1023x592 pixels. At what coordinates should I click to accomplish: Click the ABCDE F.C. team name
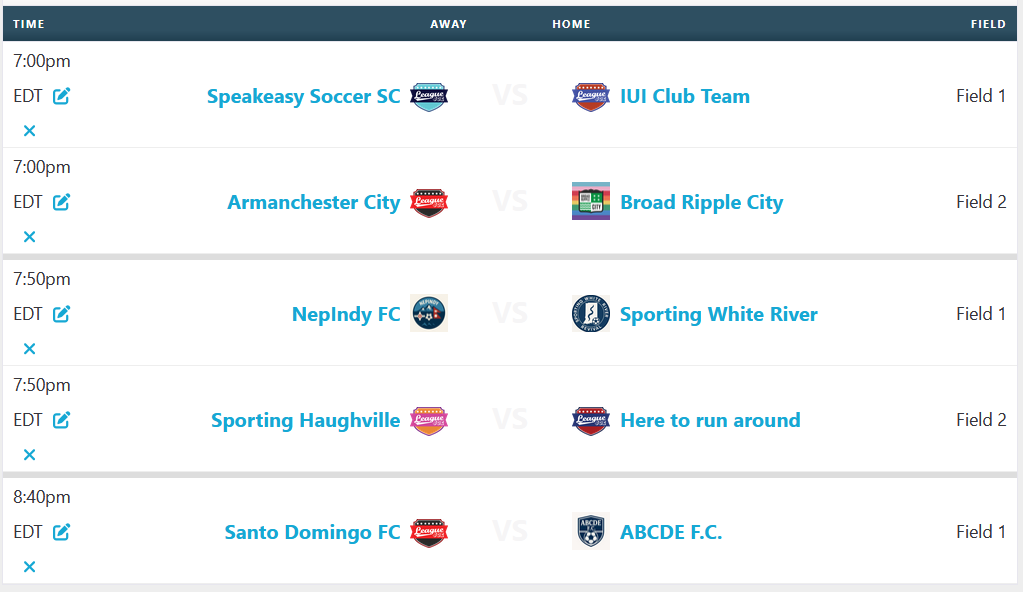click(671, 532)
